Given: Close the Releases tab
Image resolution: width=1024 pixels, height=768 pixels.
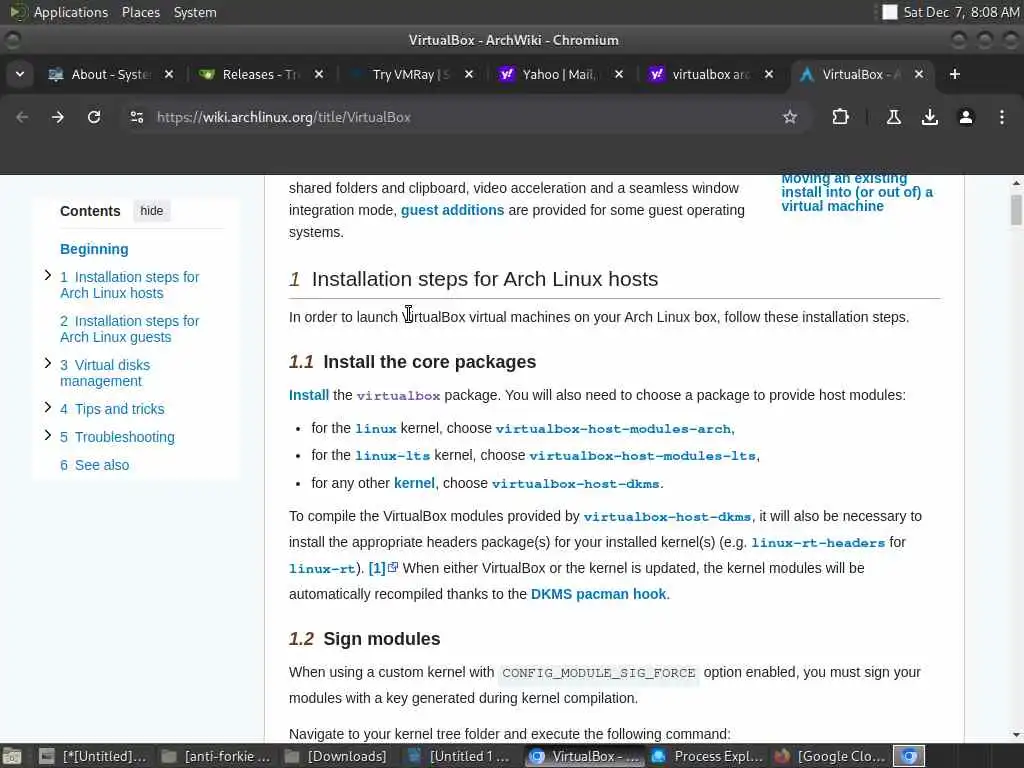Looking at the screenshot, I should click(x=319, y=74).
